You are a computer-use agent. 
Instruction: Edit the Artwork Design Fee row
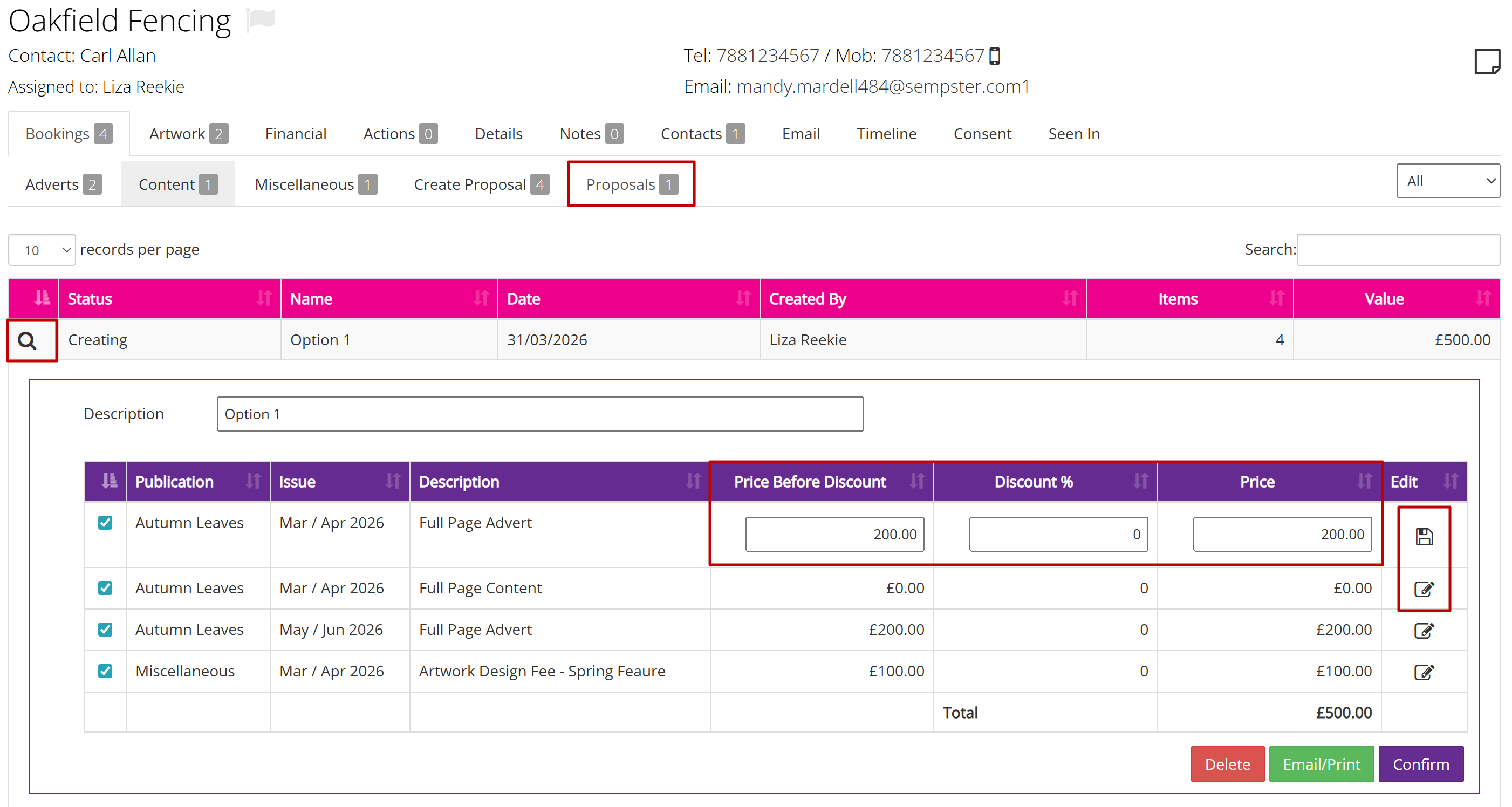coord(1424,672)
